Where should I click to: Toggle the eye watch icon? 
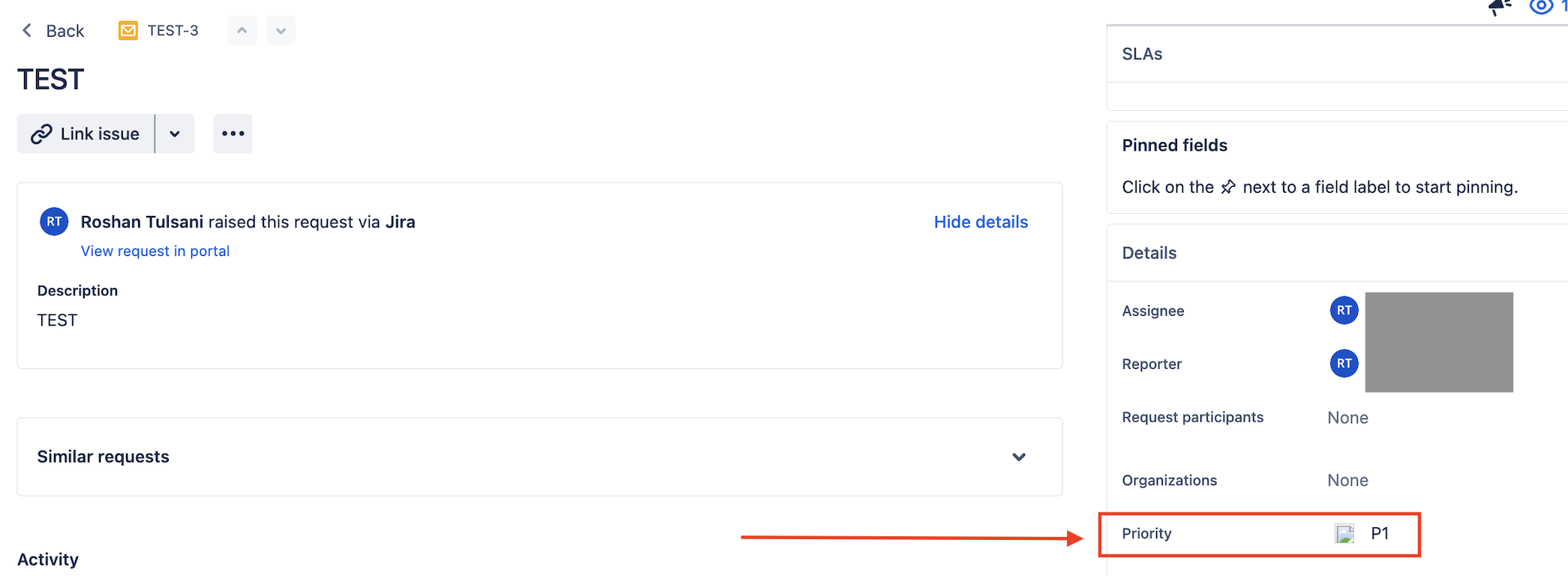1541,7
